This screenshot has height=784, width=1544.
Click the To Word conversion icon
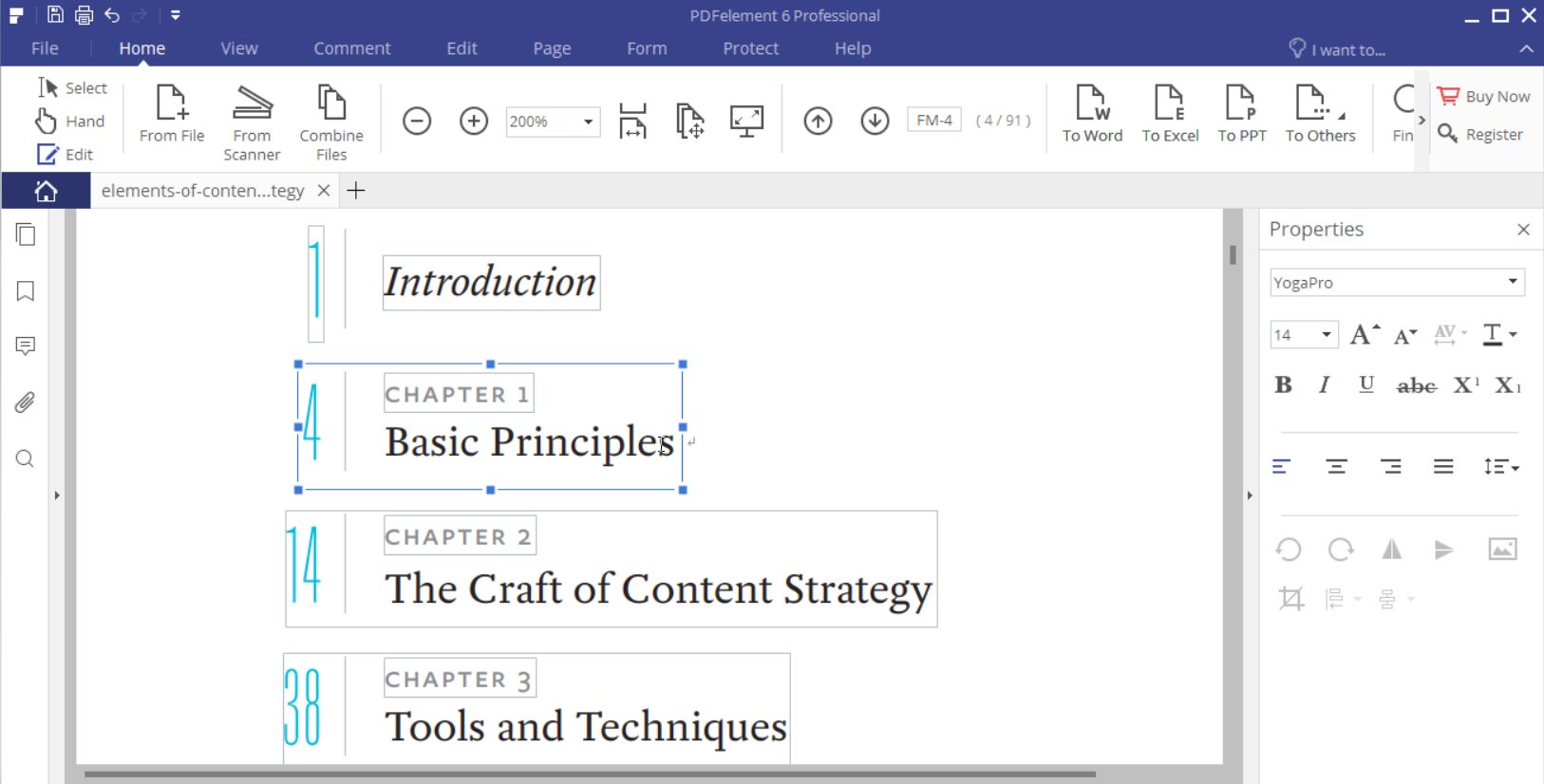tap(1092, 103)
